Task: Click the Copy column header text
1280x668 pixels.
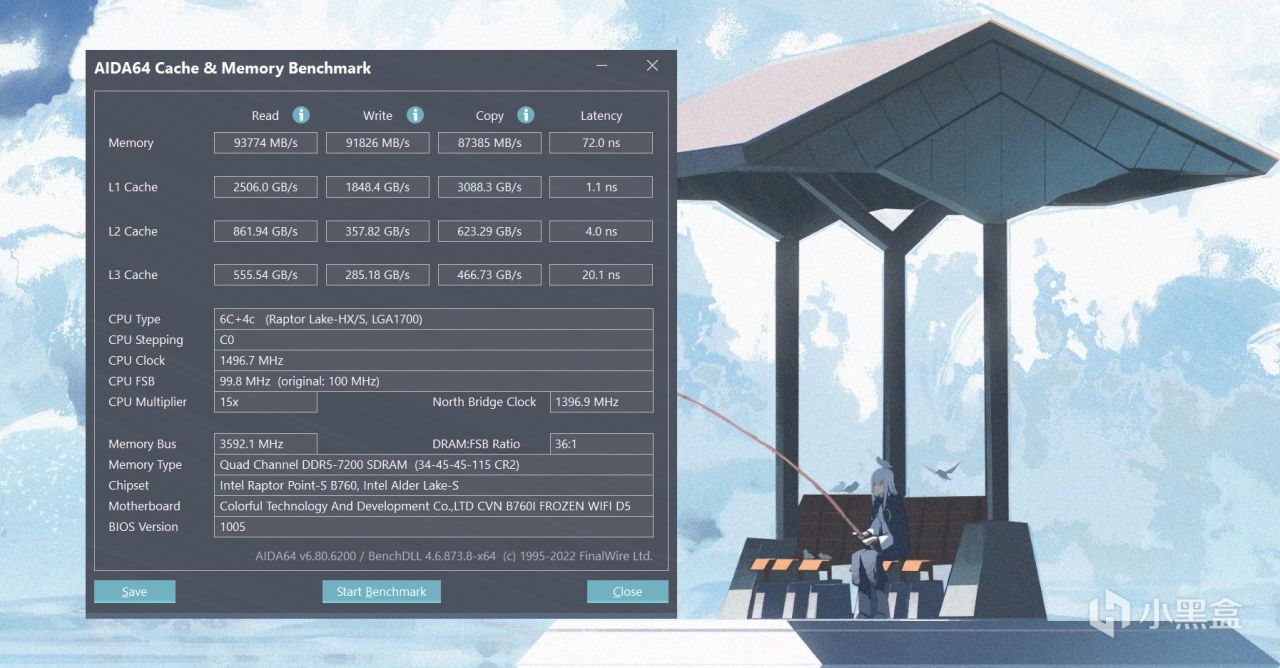Action: coord(490,116)
